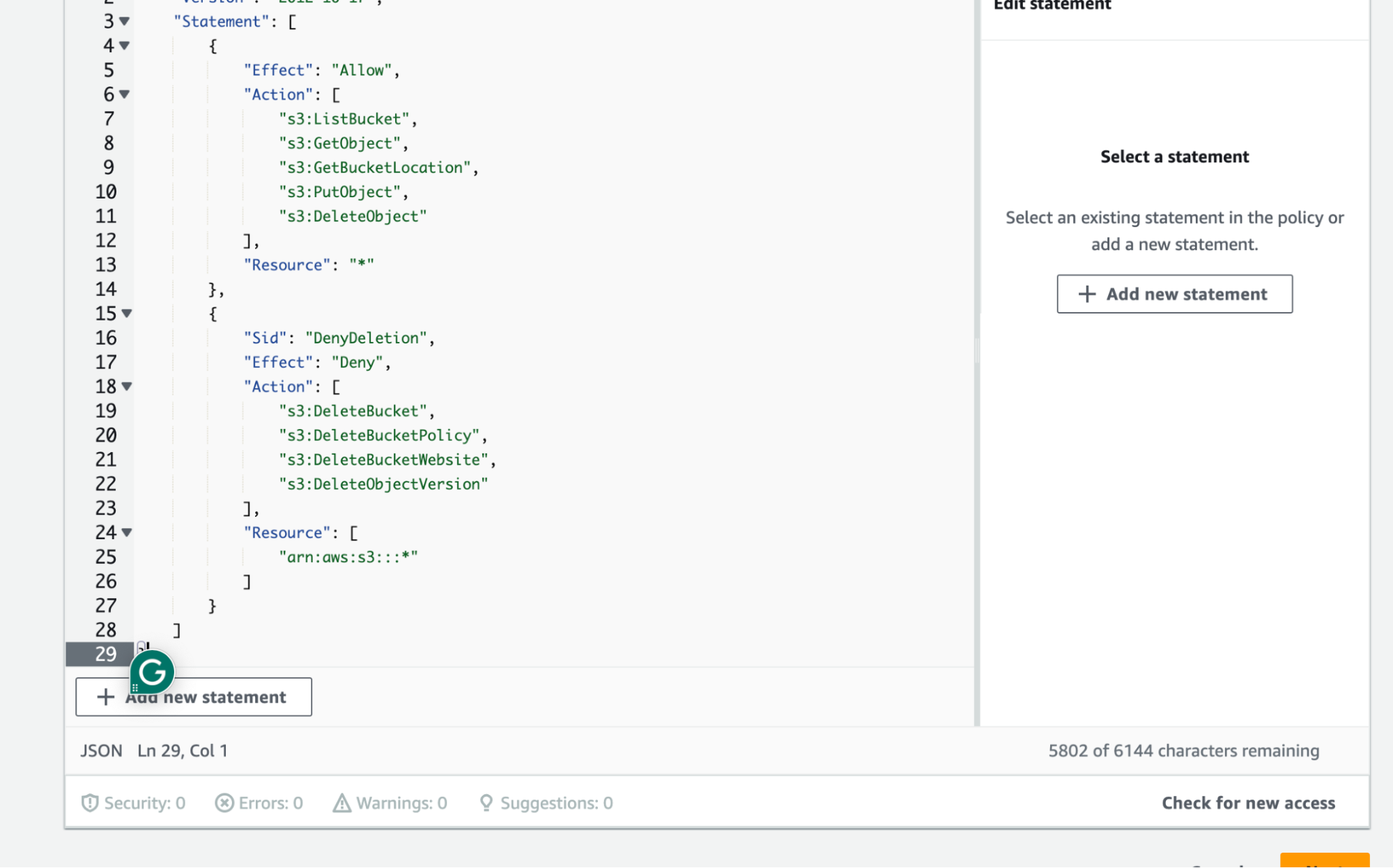This screenshot has width=1393, height=868.
Task: Click the characters remaining counter
Action: tap(1183, 751)
